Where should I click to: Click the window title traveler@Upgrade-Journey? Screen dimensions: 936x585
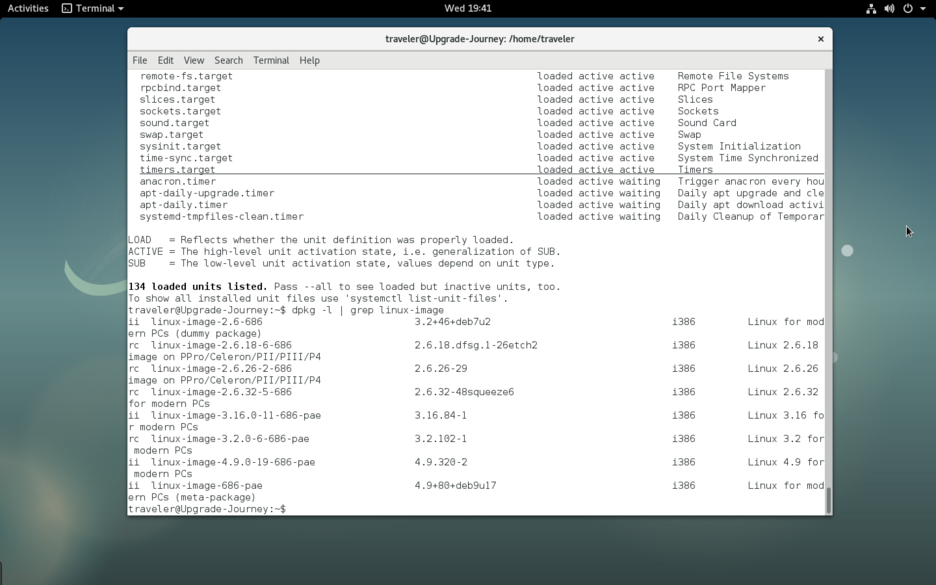click(x=479, y=39)
